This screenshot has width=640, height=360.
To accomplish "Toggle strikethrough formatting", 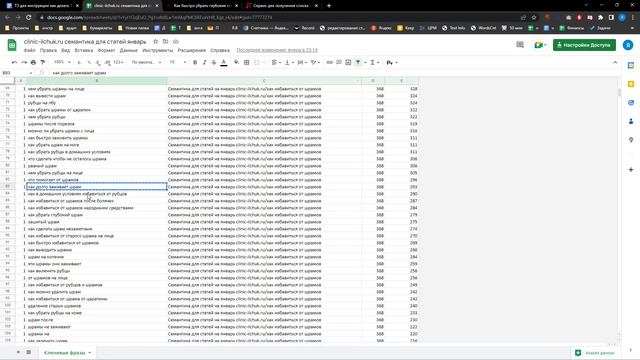I will pyautogui.click(x=213, y=62).
